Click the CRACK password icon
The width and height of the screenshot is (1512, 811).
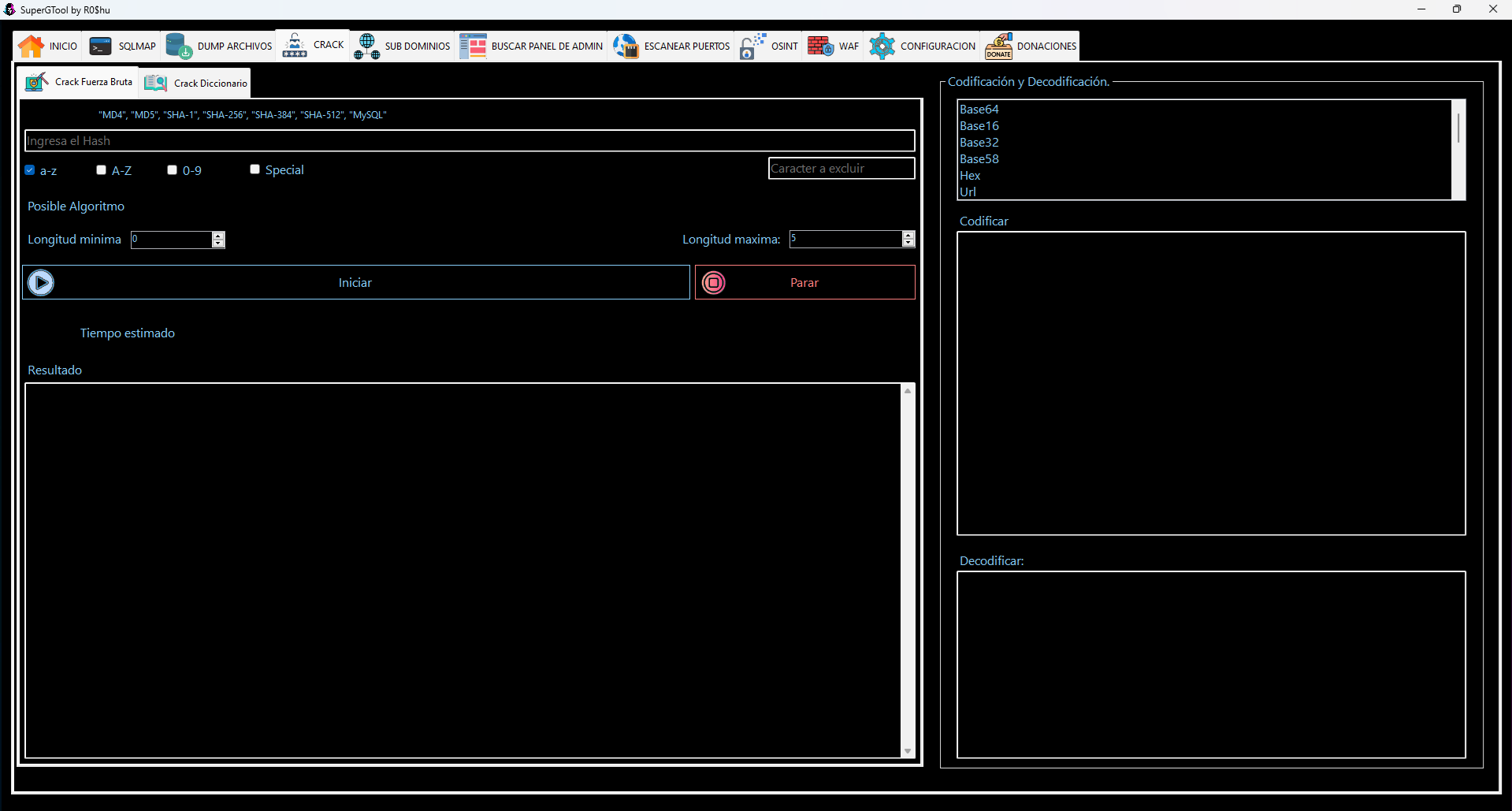[295, 45]
